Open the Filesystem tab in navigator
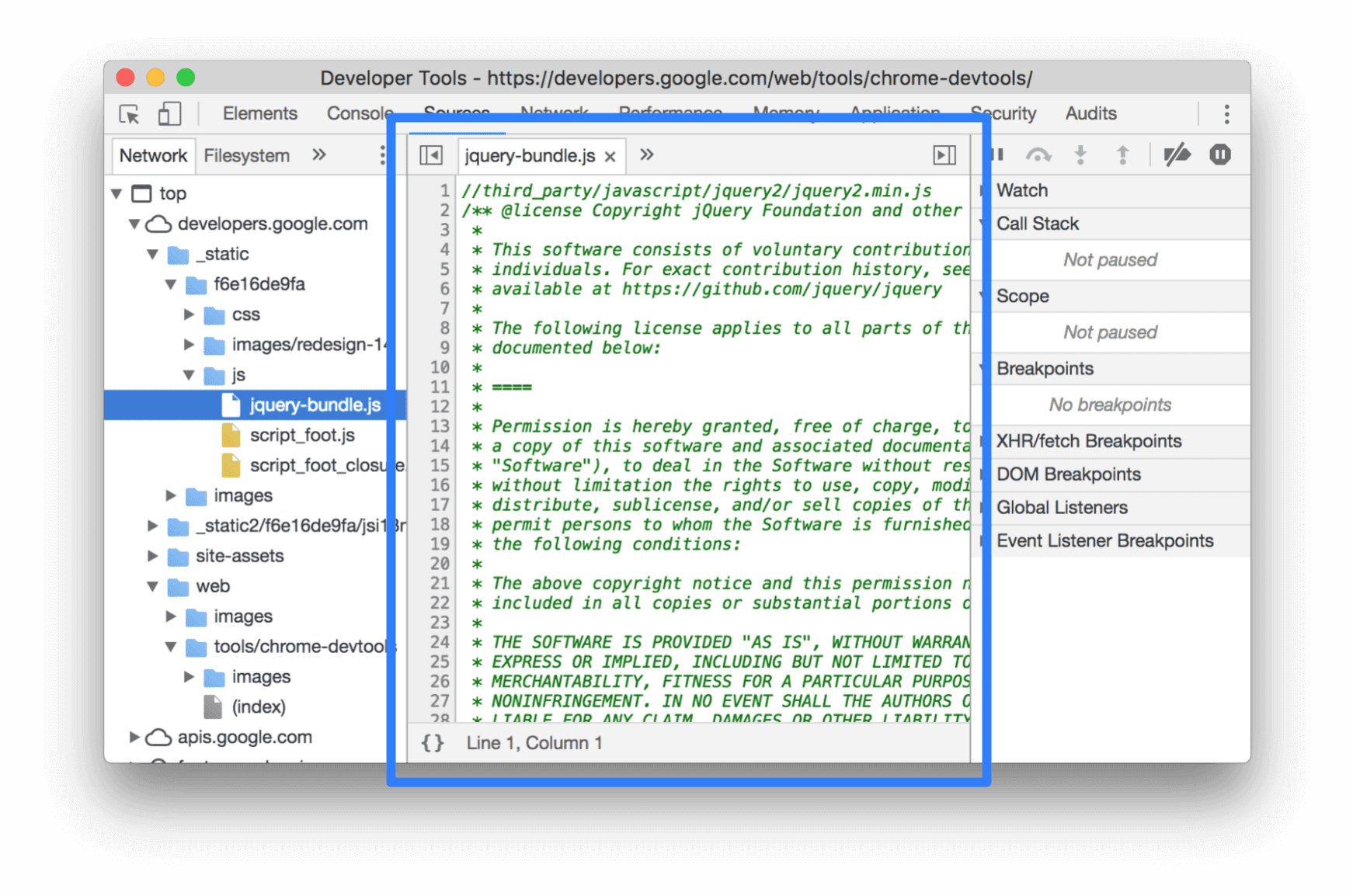Screen dimensions: 1353x896 point(246,155)
